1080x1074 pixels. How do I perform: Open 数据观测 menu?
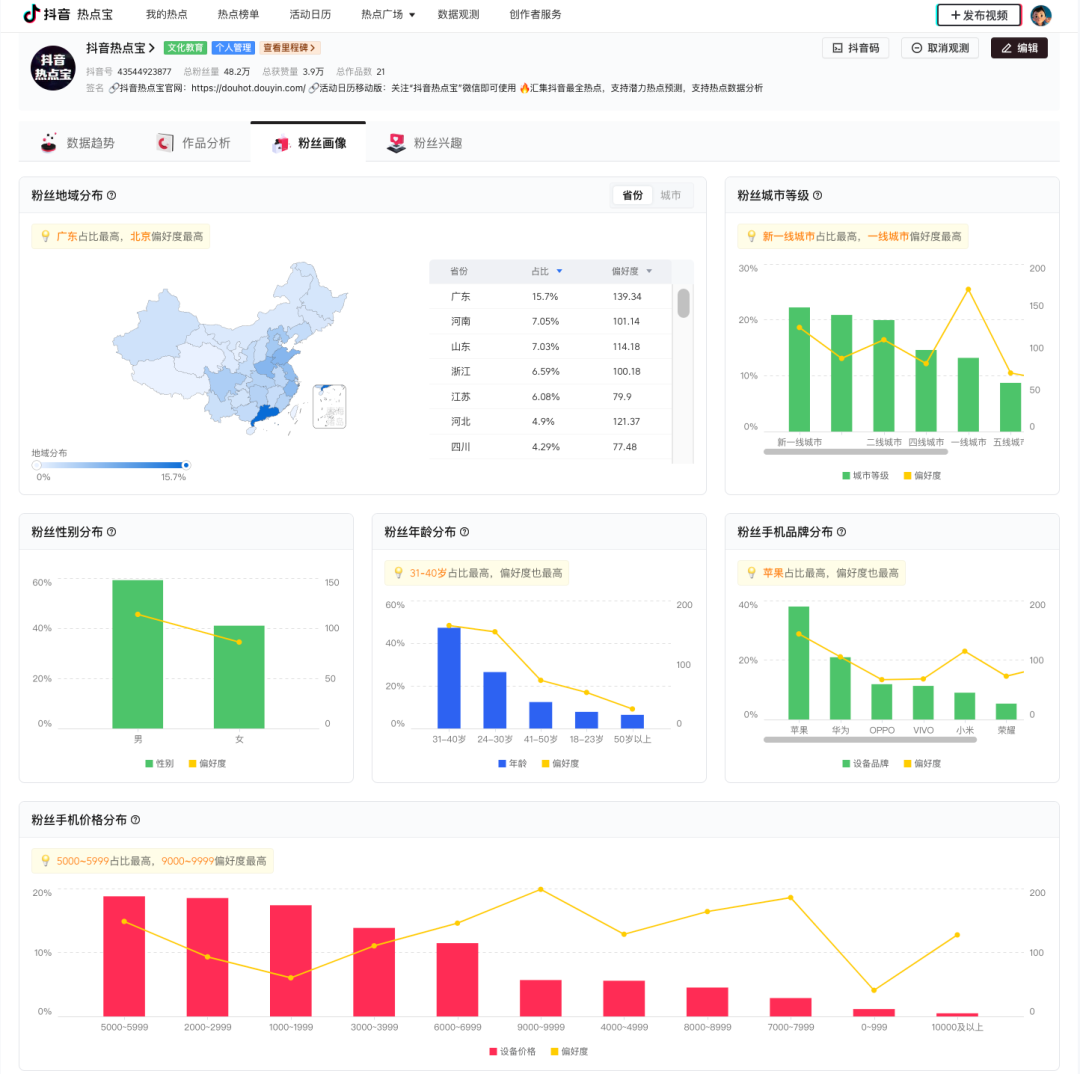[x=458, y=14]
